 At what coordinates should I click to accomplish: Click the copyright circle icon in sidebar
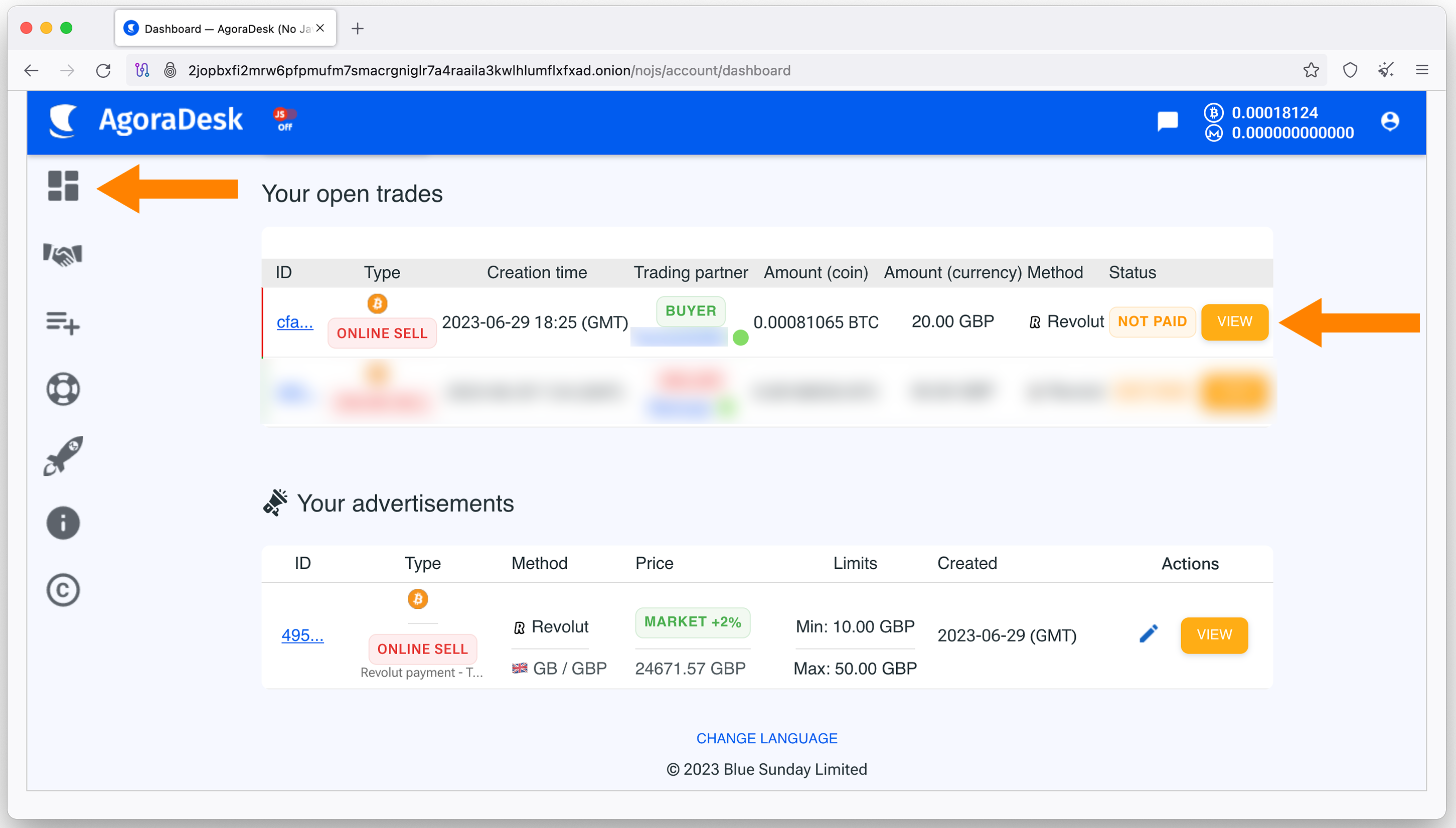pyautogui.click(x=63, y=590)
